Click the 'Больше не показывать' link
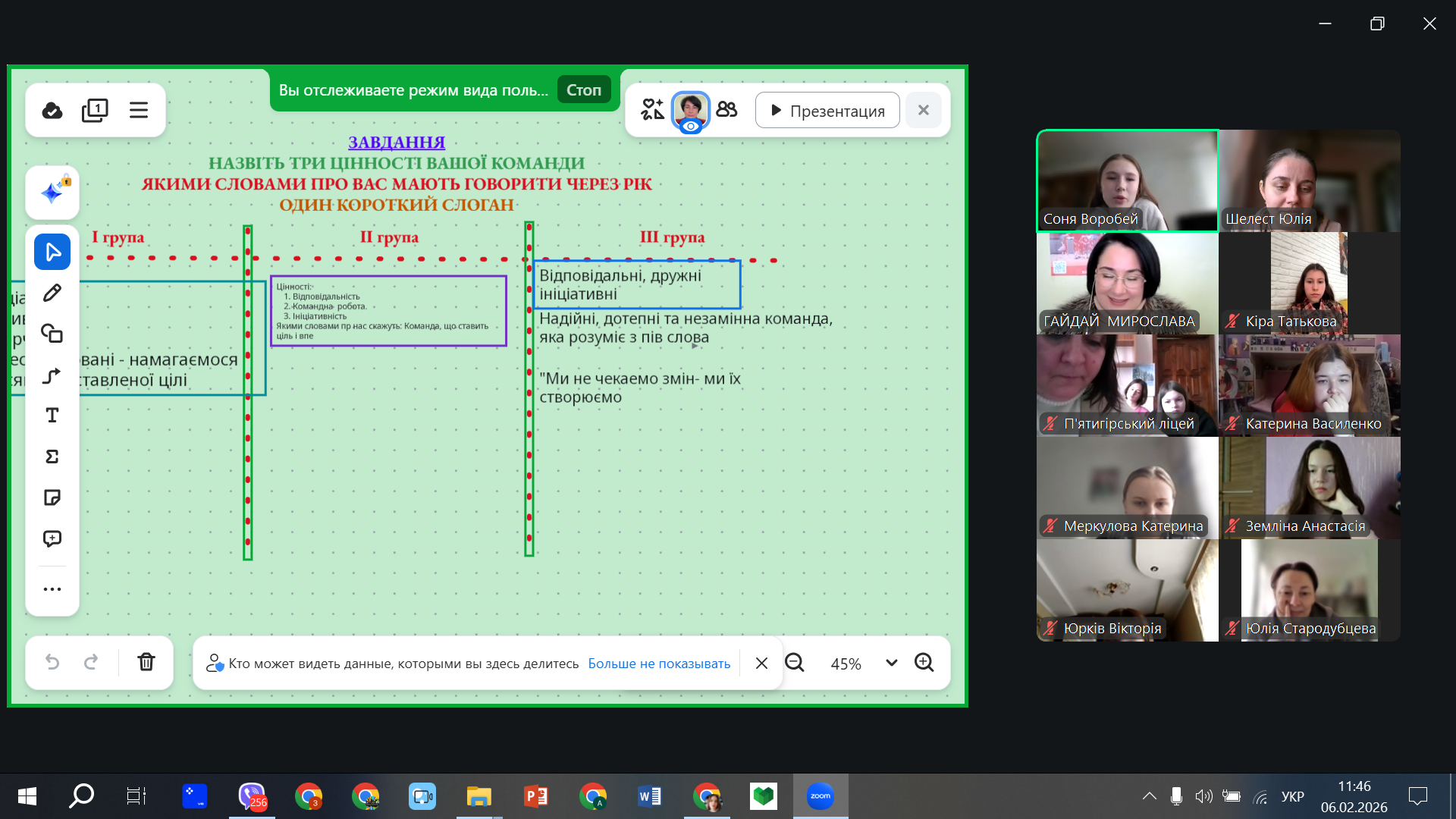 point(659,664)
